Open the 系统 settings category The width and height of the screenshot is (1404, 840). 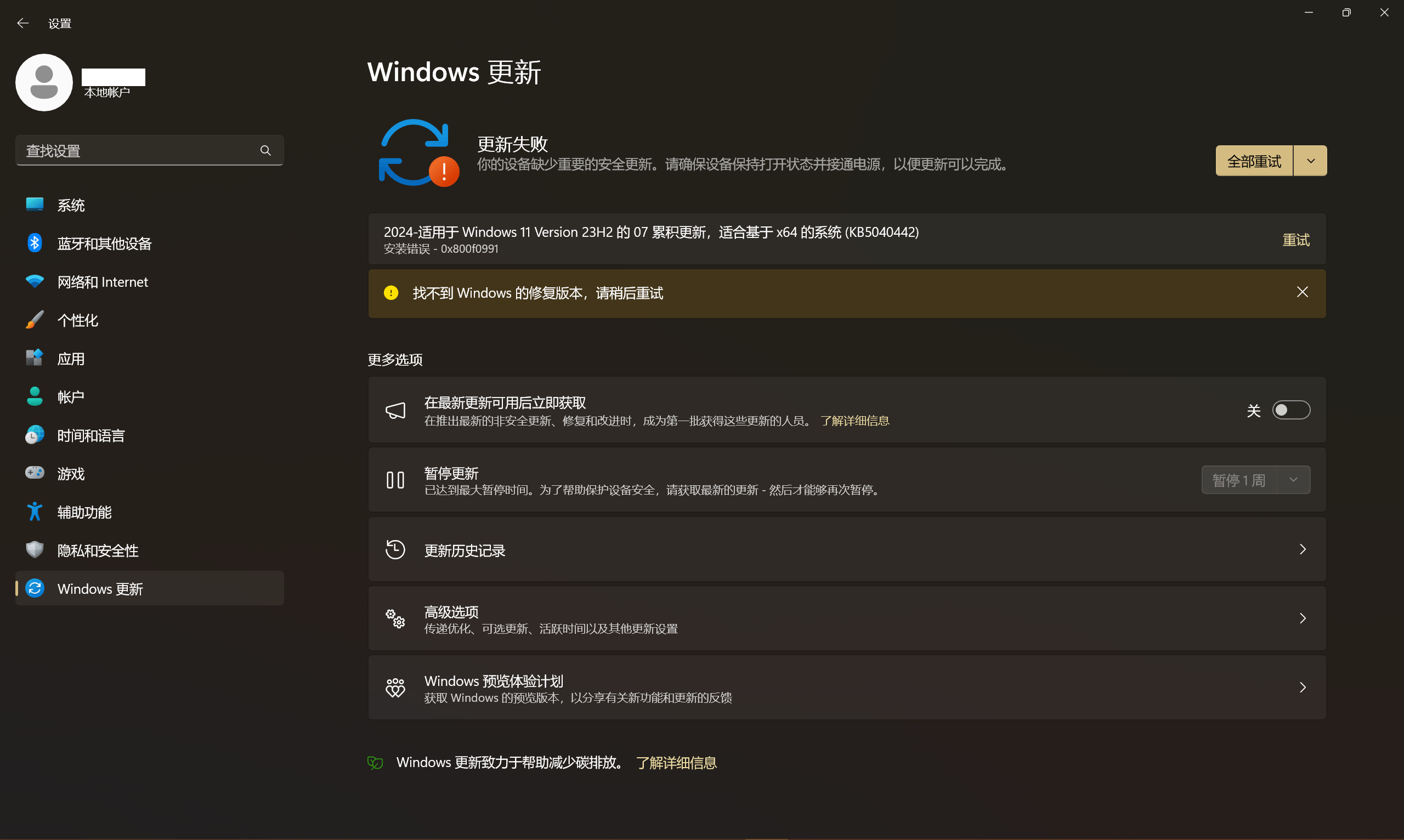pos(150,205)
